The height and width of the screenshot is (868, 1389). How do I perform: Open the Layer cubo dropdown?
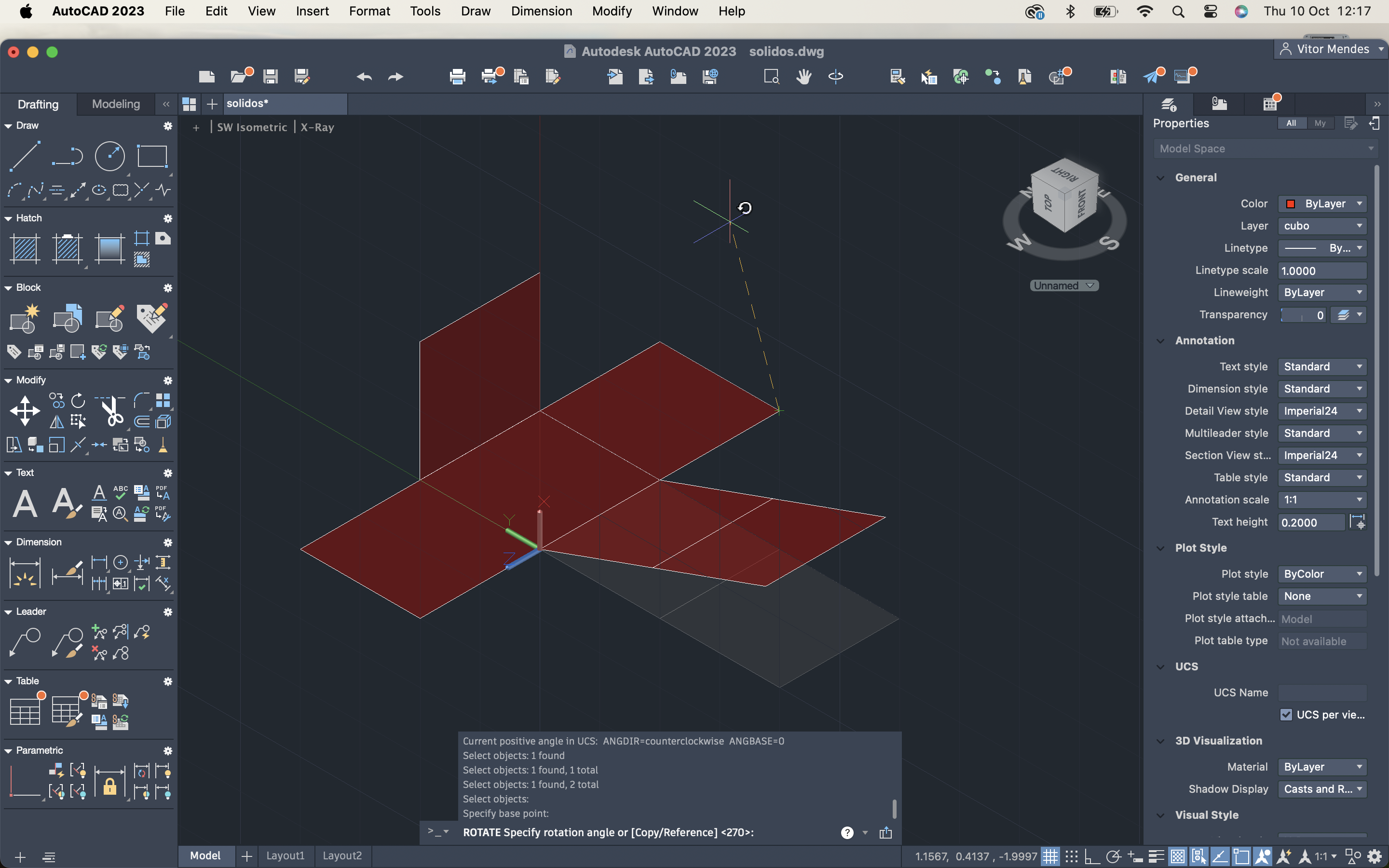click(x=1322, y=226)
